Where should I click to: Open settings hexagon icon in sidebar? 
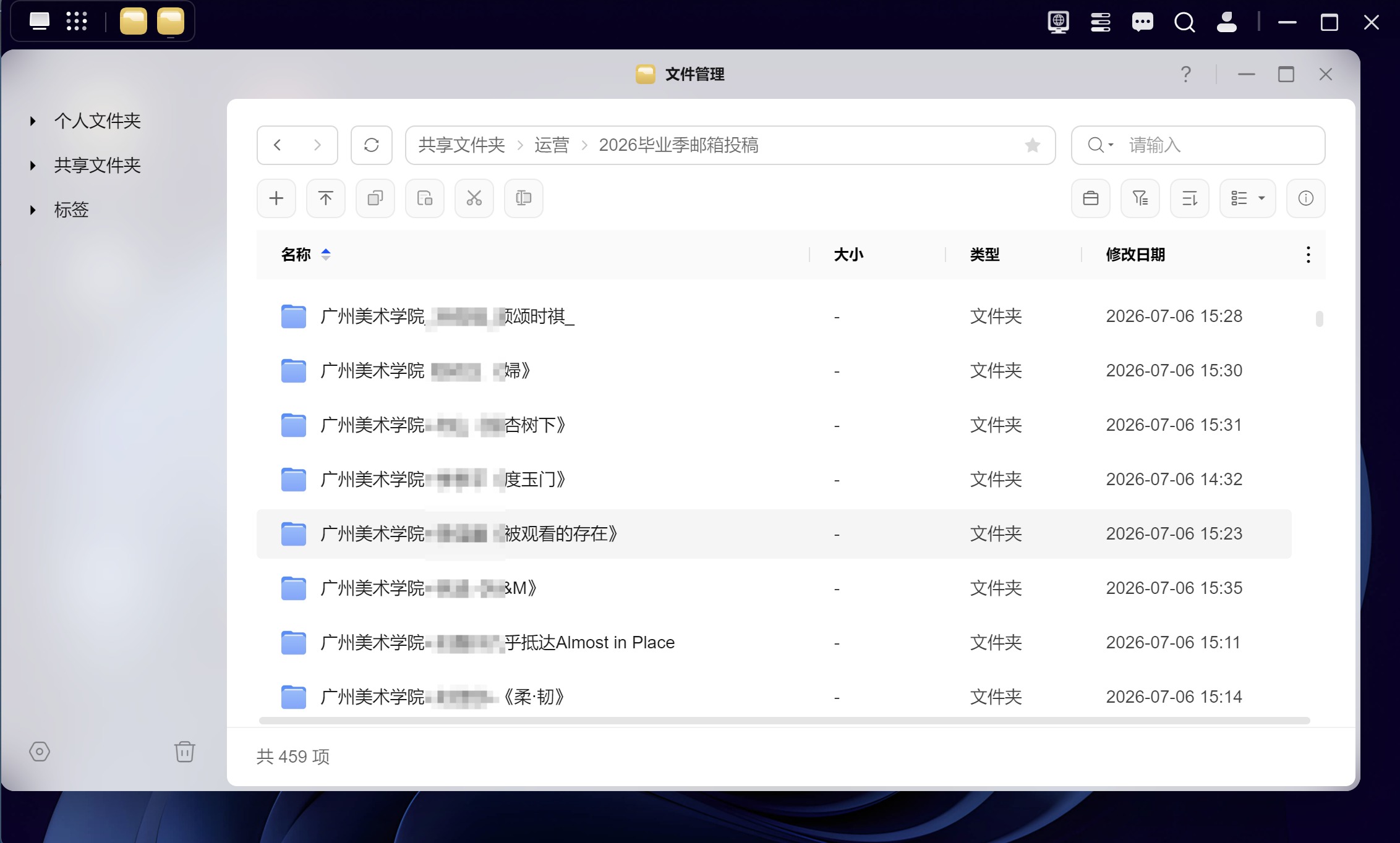[40, 752]
